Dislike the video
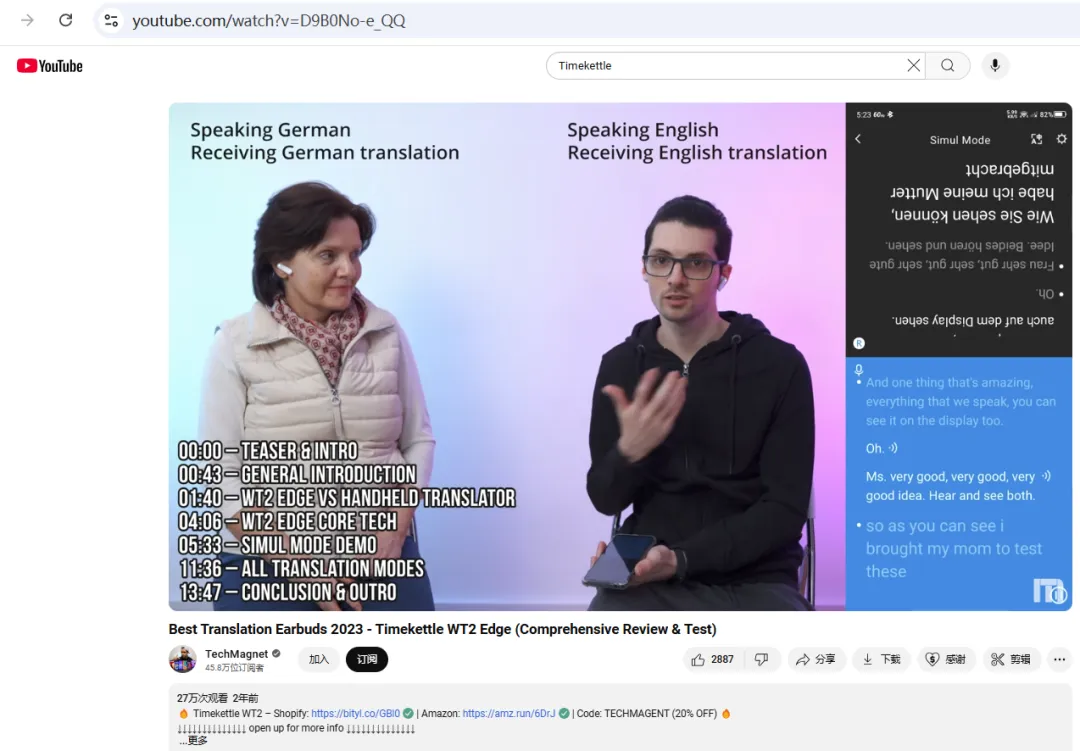The image size is (1080, 751). 762,659
